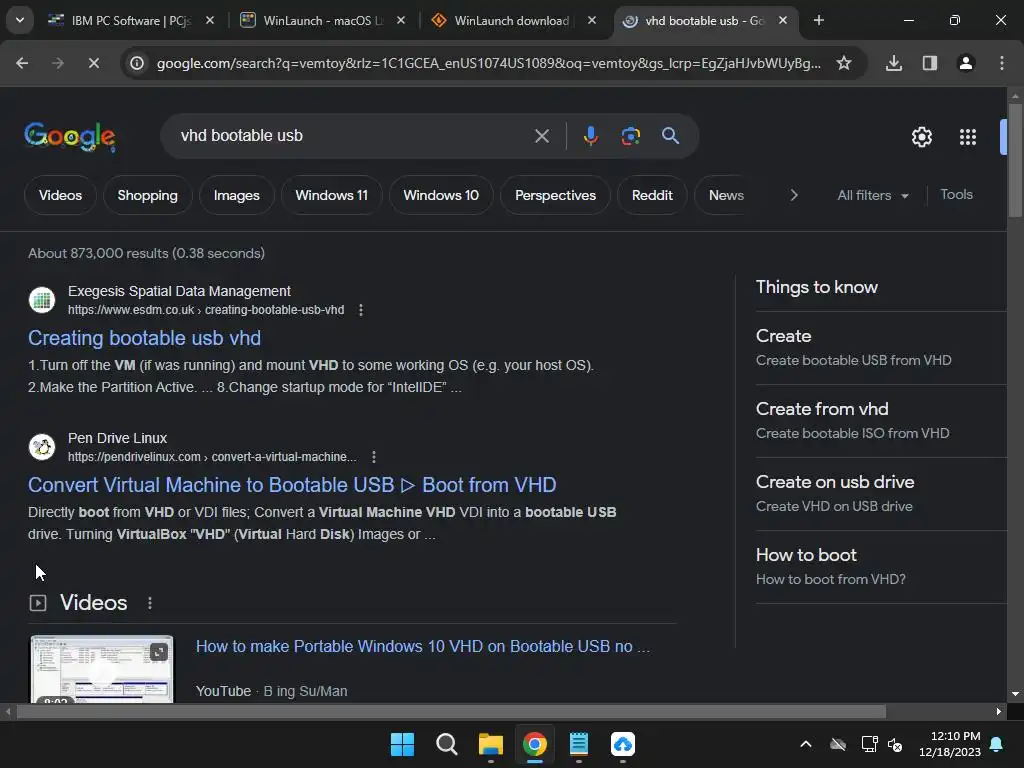The width and height of the screenshot is (1024, 768).
Task: Expand Create on usb drive topic
Action: (880, 494)
